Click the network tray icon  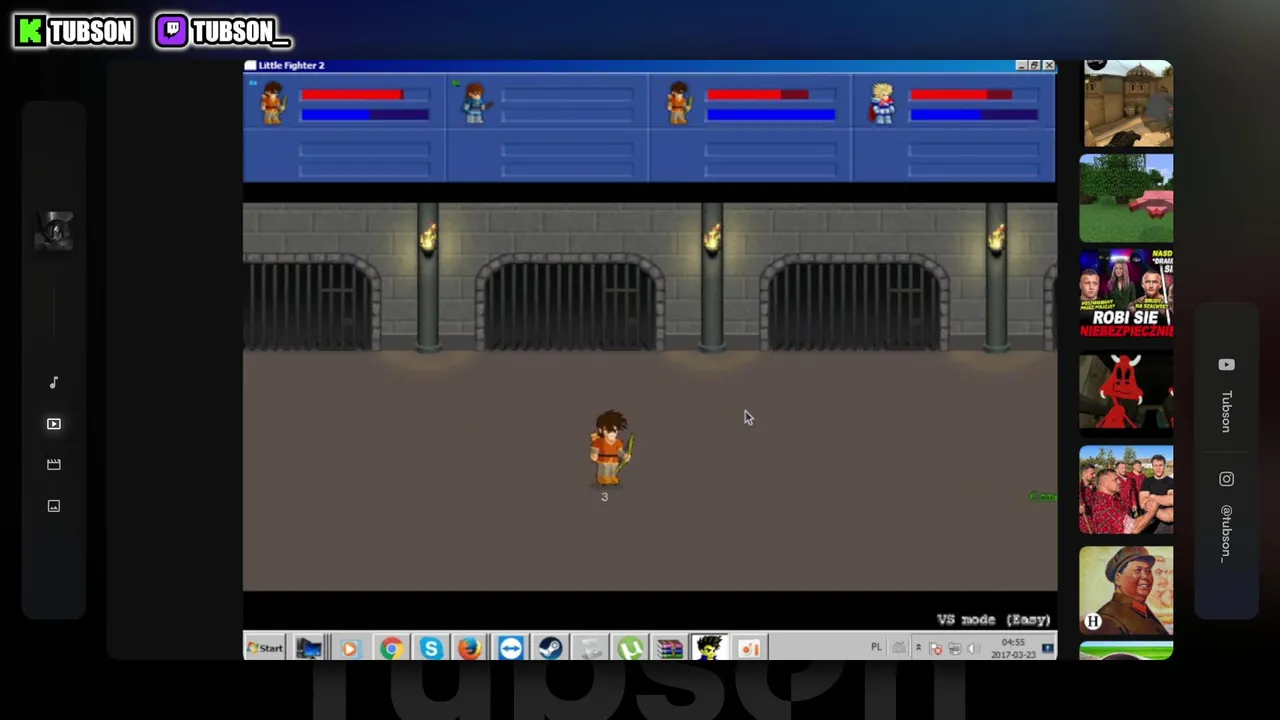(954, 648)
